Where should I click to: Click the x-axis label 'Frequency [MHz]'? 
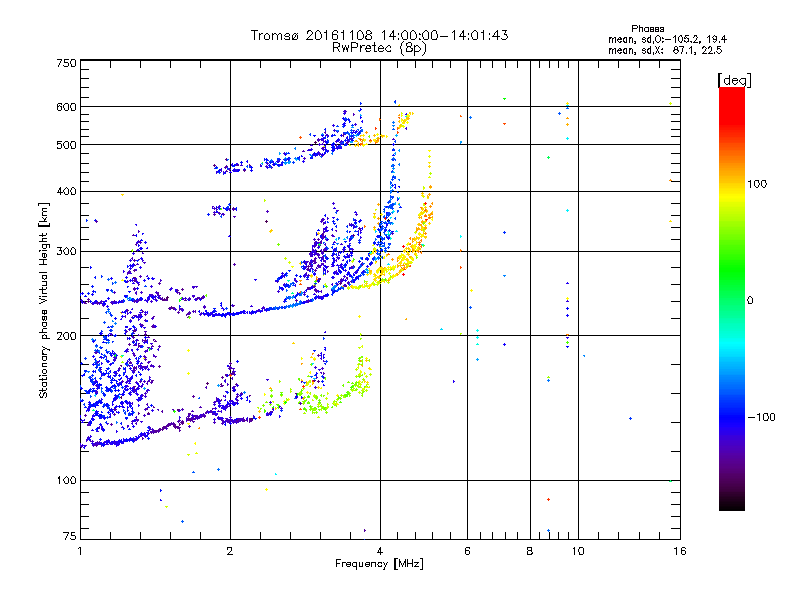point(379,564)
